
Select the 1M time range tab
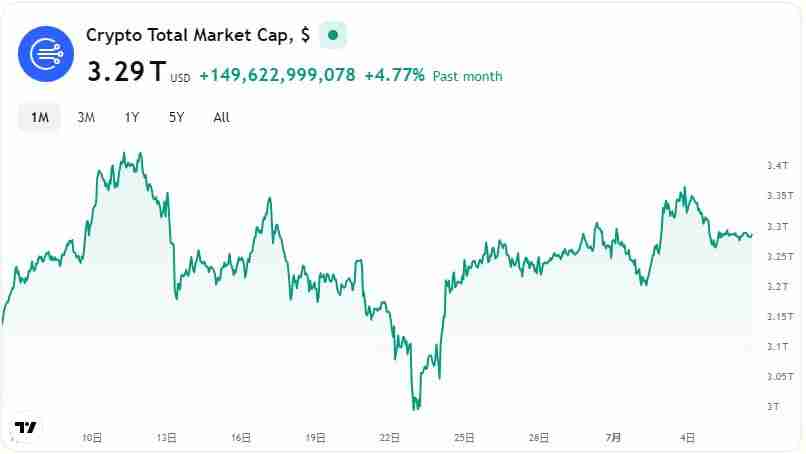click(x=39, y=117)
